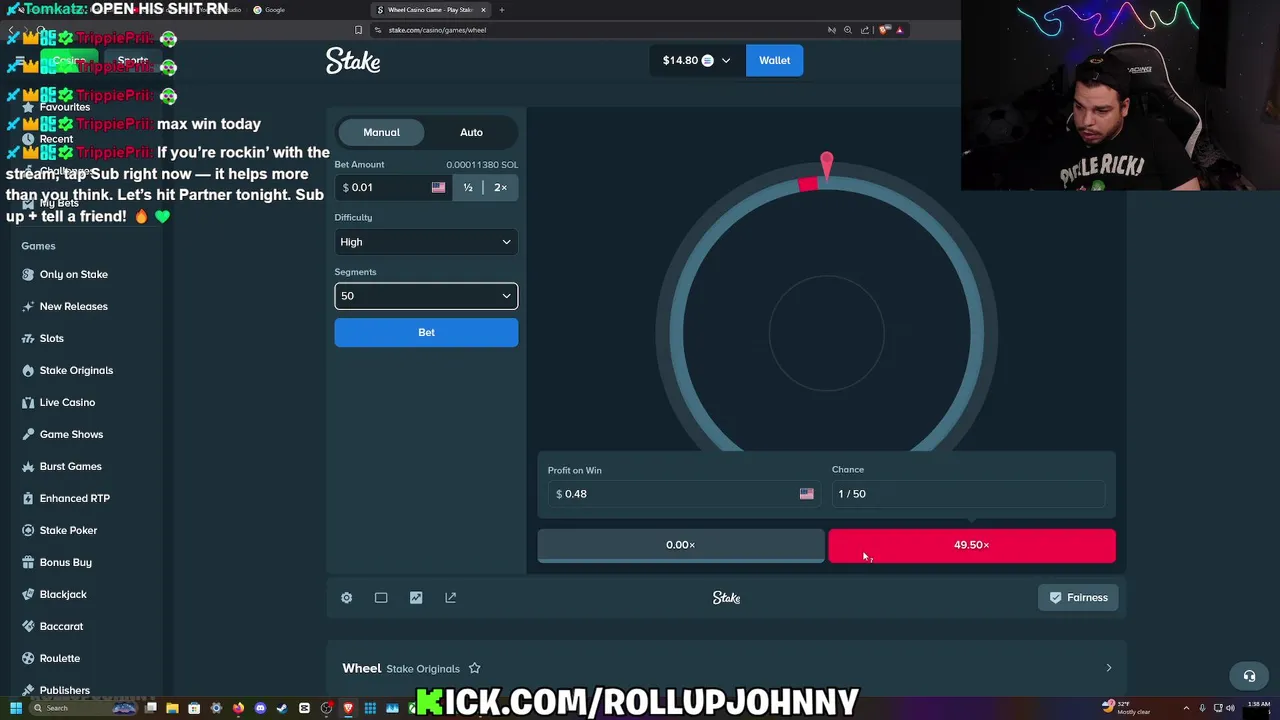Select the Wheel Casino Game browser tab
The height and width of the screenshot is (720, 1280).
point(430,10)
